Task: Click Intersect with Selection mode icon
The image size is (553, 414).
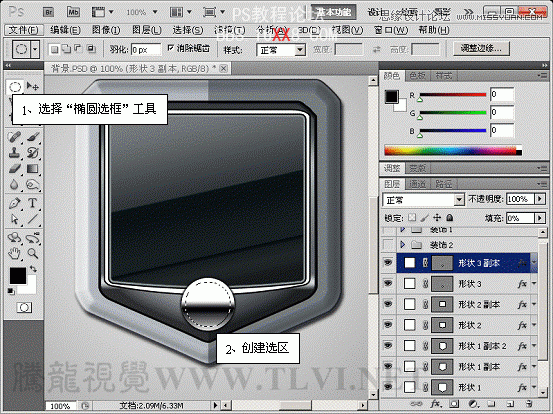Action: [91, 49]
